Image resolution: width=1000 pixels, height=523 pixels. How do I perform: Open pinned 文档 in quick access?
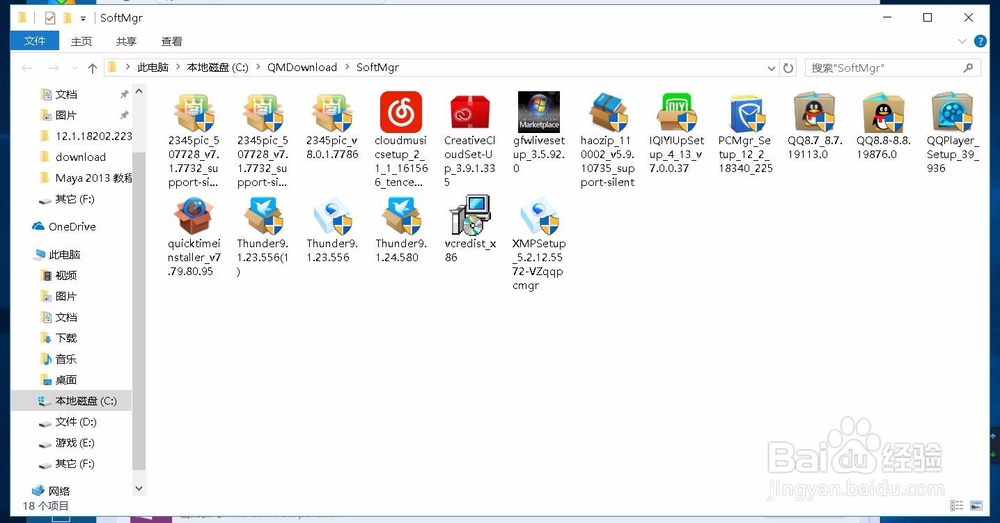66,94
